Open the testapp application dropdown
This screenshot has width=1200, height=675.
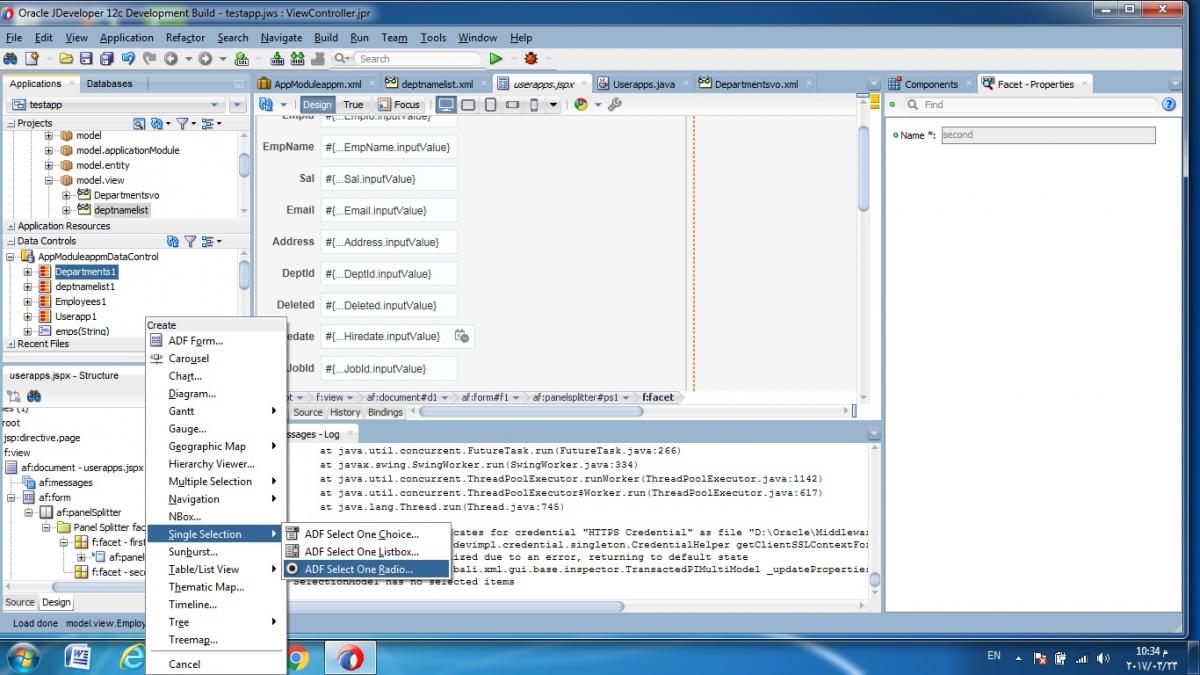[x=214, y=105]
